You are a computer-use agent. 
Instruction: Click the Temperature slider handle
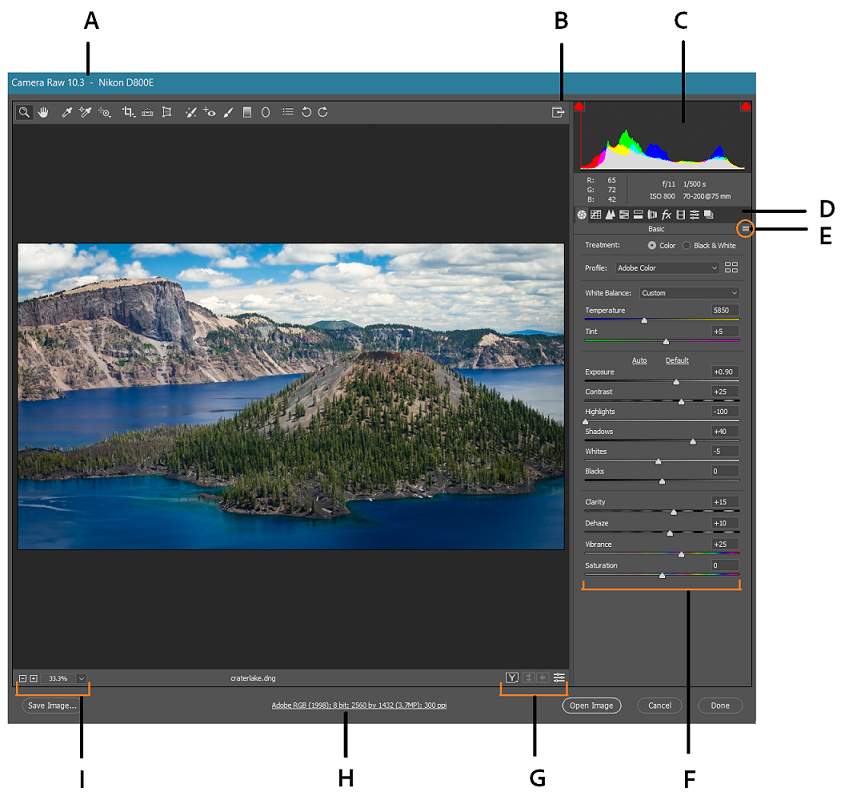coord(644,320)
